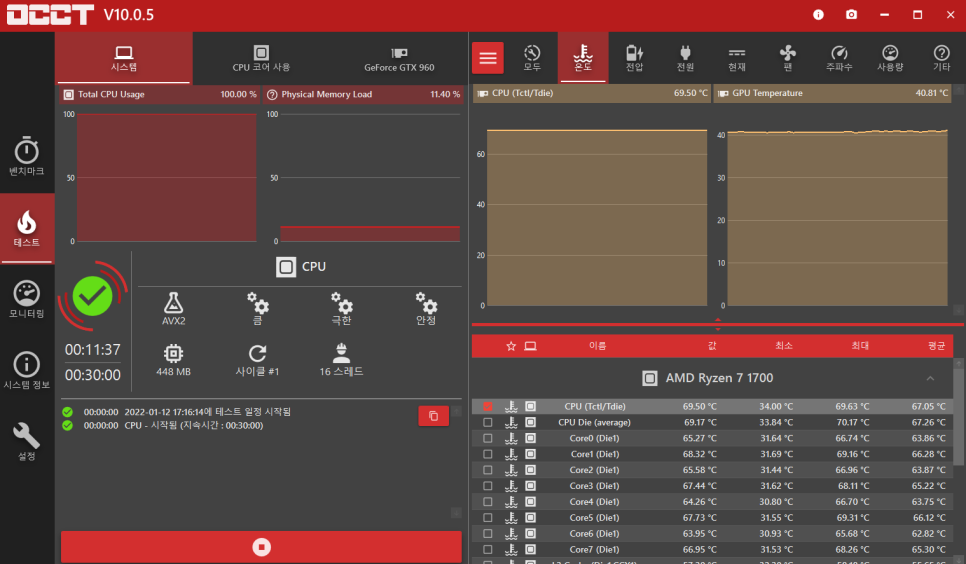Screen dimensions: 966x564
Task: Select the CPU core usage tab
Action: 261,58
